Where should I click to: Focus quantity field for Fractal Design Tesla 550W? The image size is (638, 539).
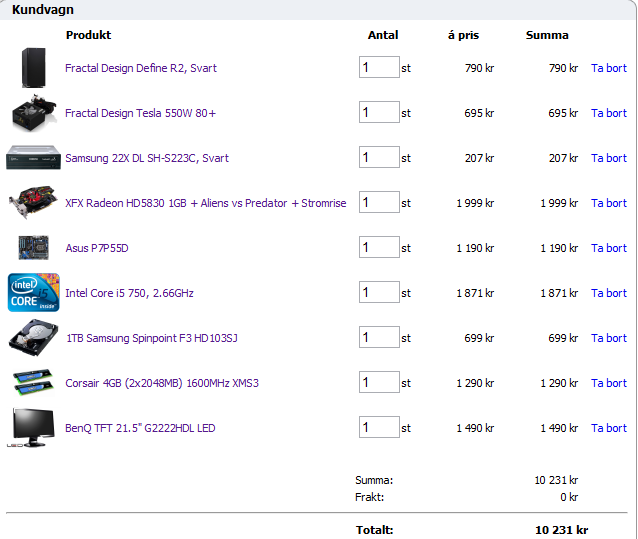click(x=379, y=112)
